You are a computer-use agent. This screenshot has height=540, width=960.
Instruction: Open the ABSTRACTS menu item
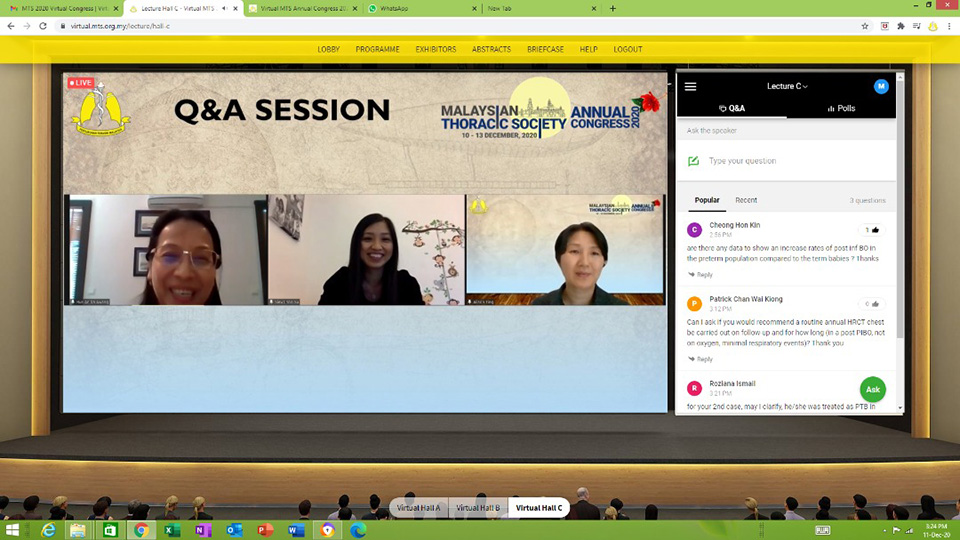point(491,49)
